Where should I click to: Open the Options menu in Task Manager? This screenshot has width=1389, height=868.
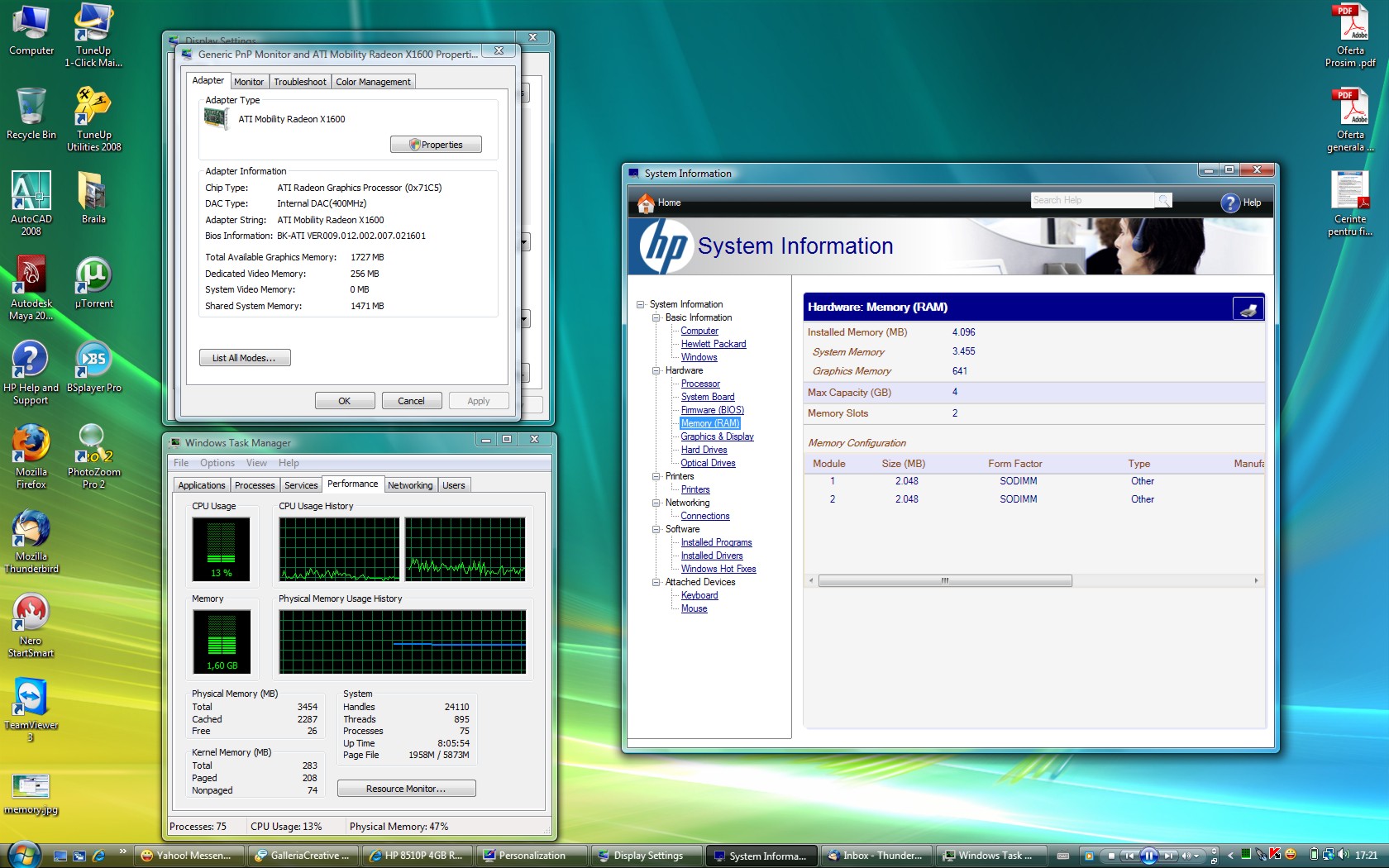217,463
